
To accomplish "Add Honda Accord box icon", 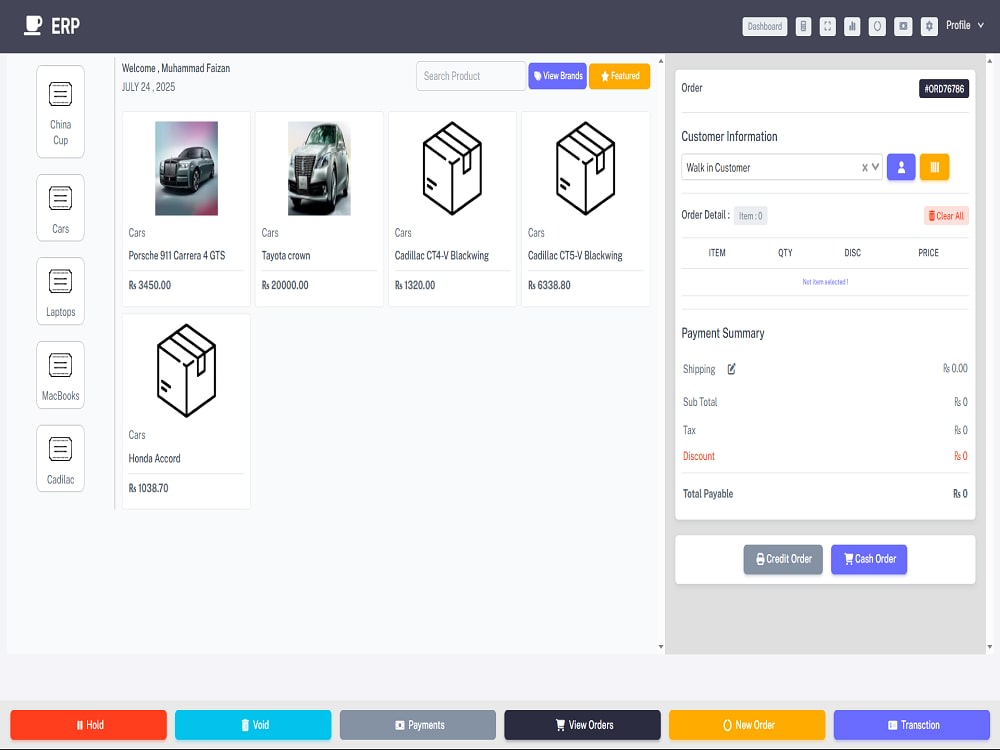I will click(x=186, y=371).
